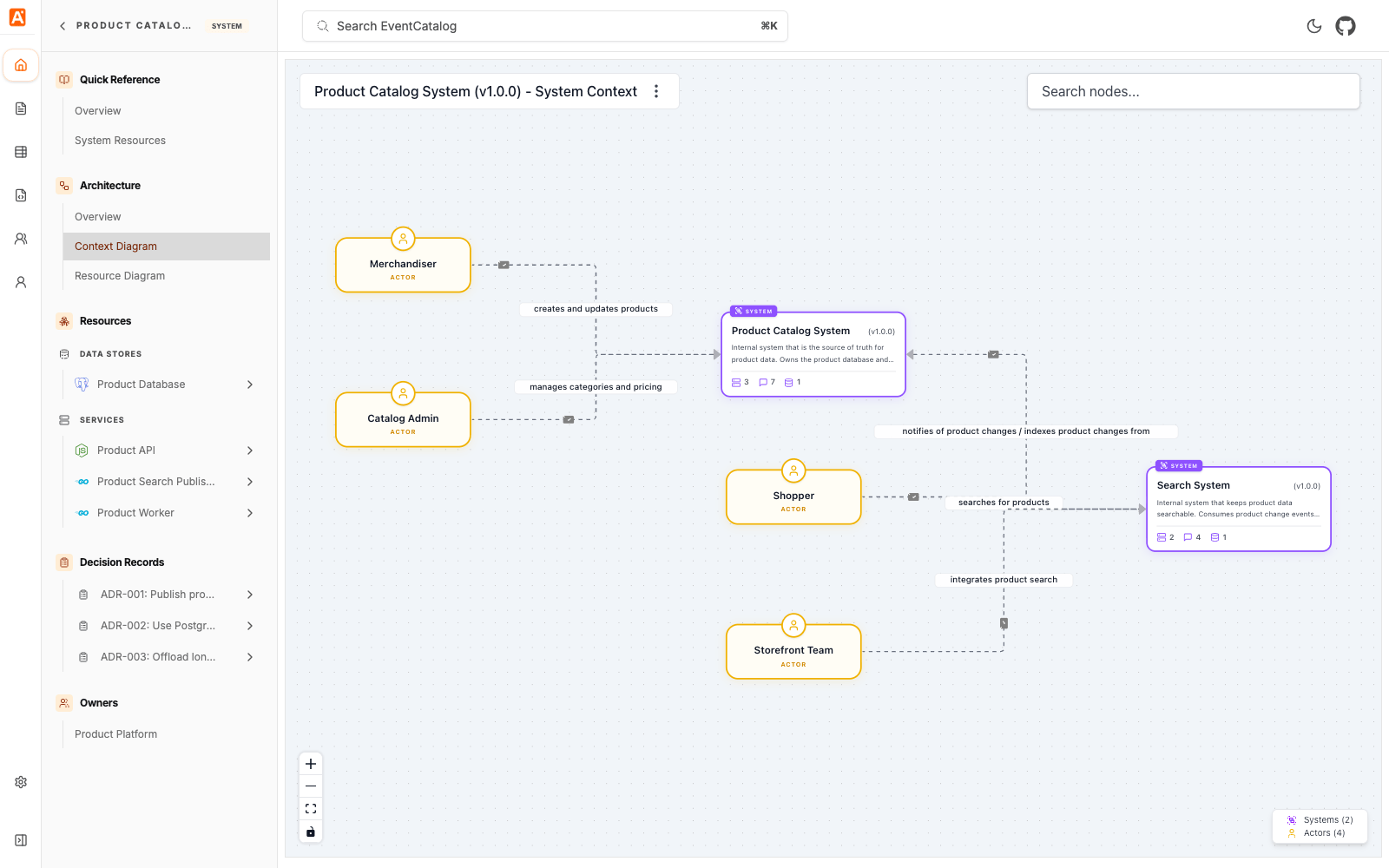
Task: Select the Product Catalog System node
Action: click(x=813, y=354)
